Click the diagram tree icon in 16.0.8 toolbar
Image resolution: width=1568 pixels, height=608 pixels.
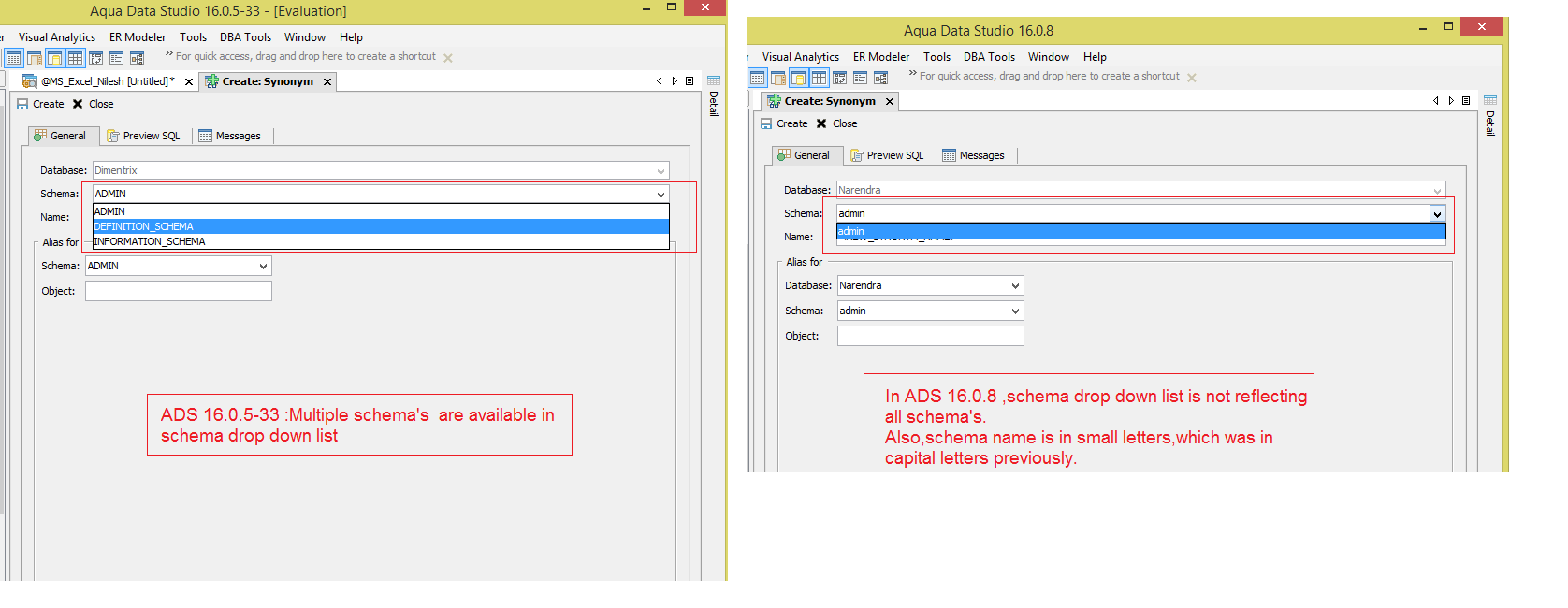point(880,78)
